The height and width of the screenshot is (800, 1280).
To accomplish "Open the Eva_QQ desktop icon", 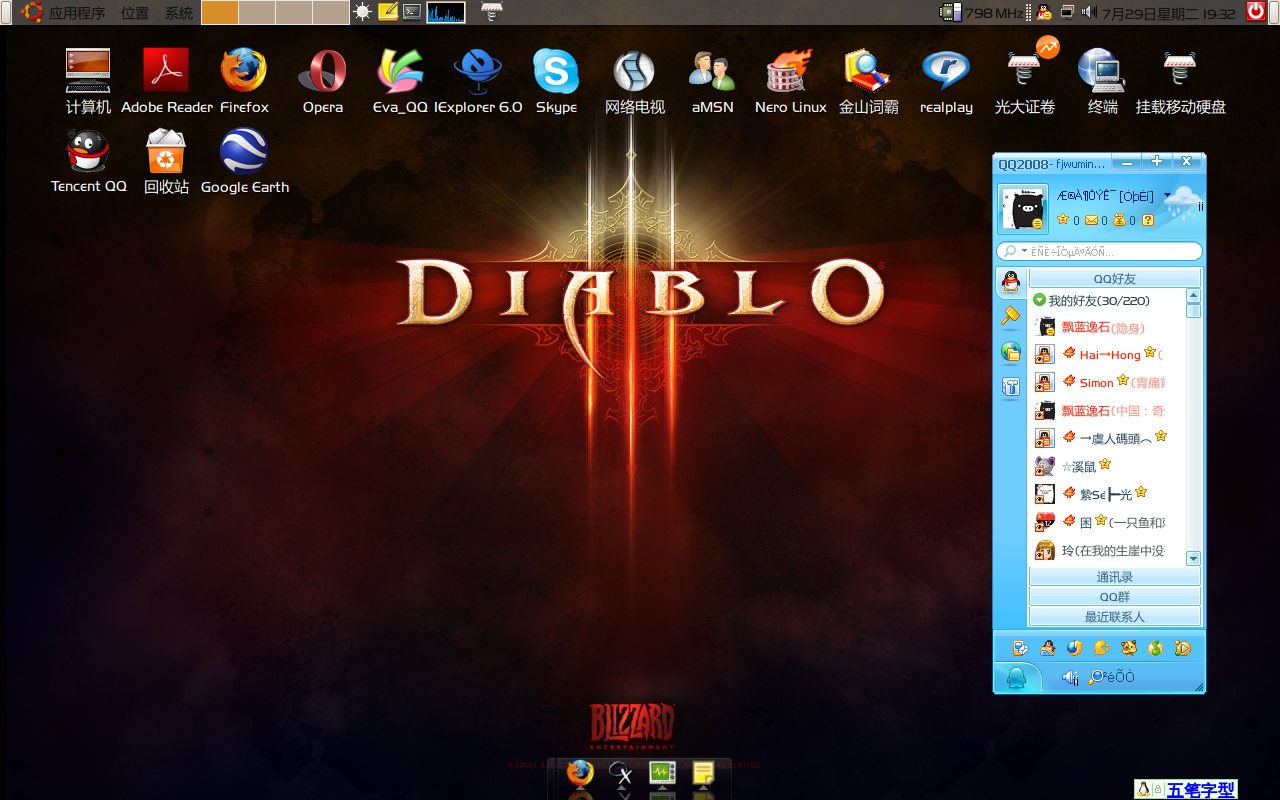I will (400, 82).
